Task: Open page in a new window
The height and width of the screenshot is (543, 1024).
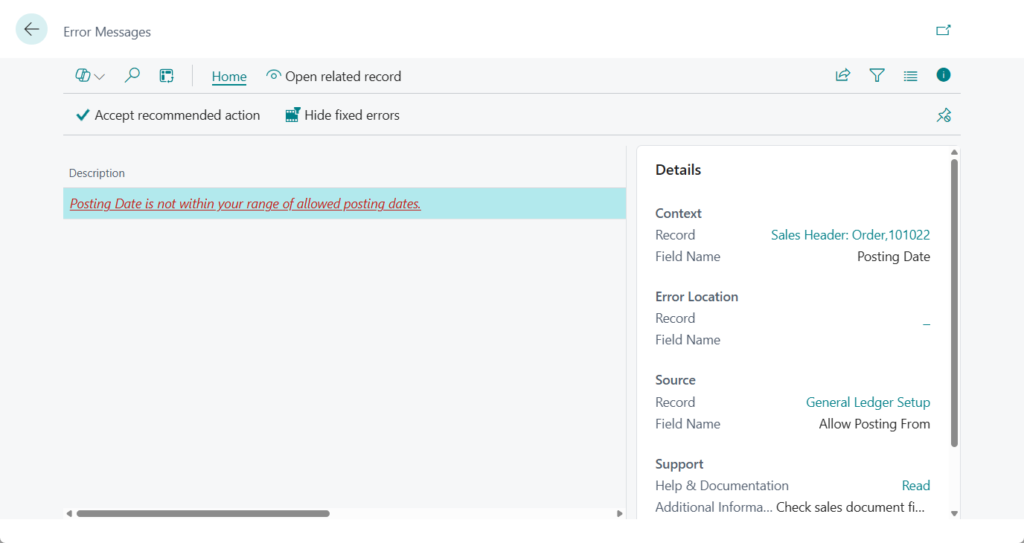Action: (x=943, y=30)
